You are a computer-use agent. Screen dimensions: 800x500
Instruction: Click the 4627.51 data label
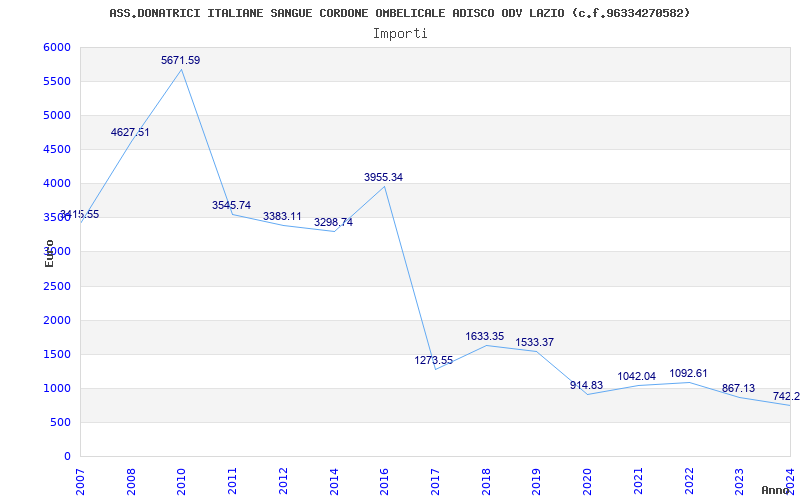(x=130, y=132)
